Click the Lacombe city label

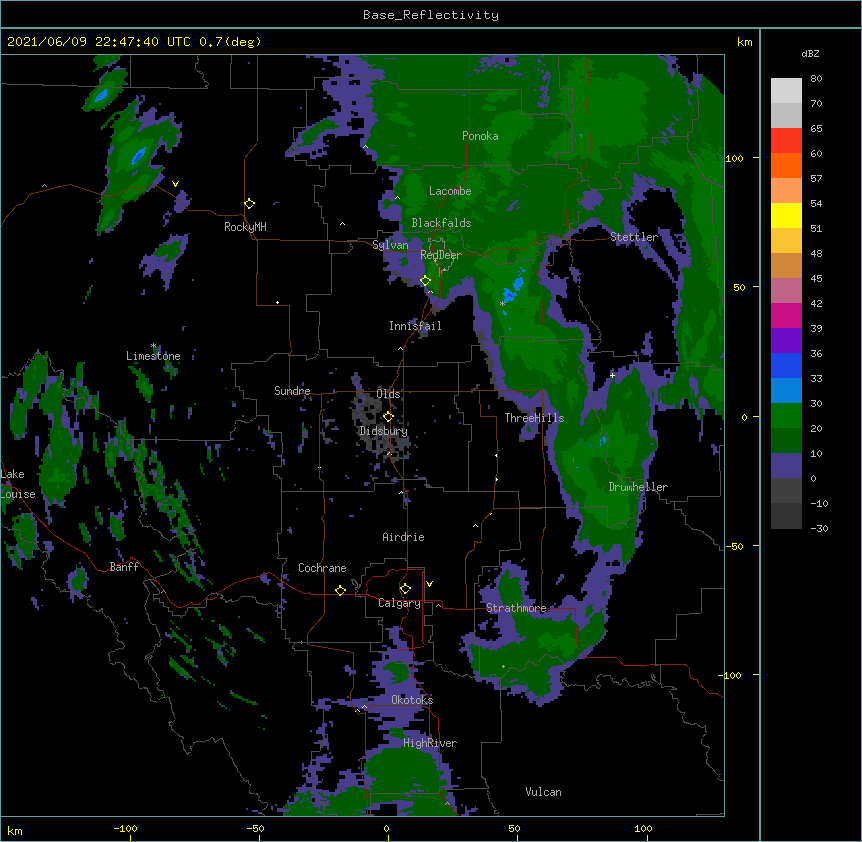pos(450,191)
